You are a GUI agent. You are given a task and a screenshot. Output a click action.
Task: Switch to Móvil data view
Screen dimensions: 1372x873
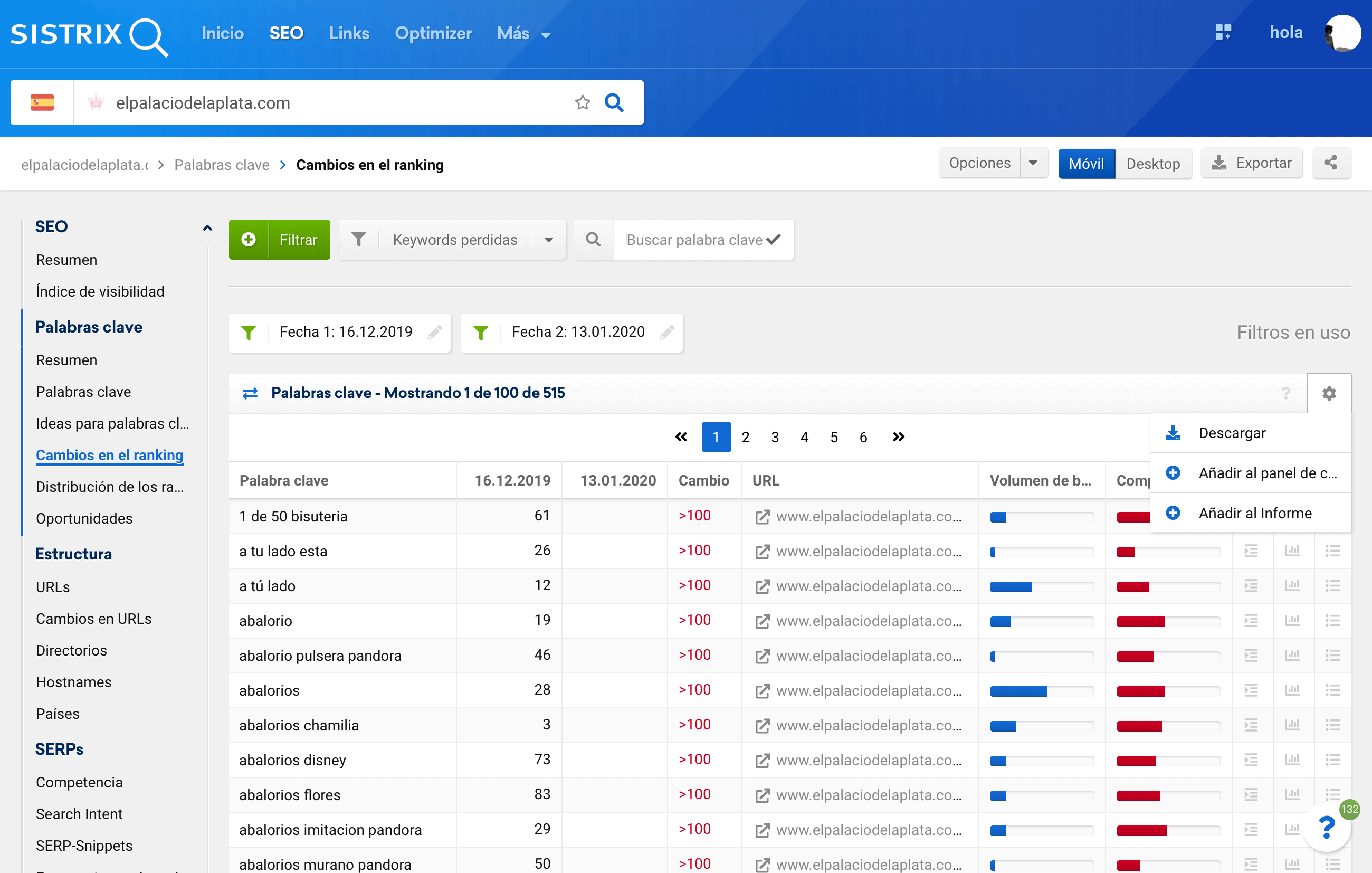tap(1086, 164)
